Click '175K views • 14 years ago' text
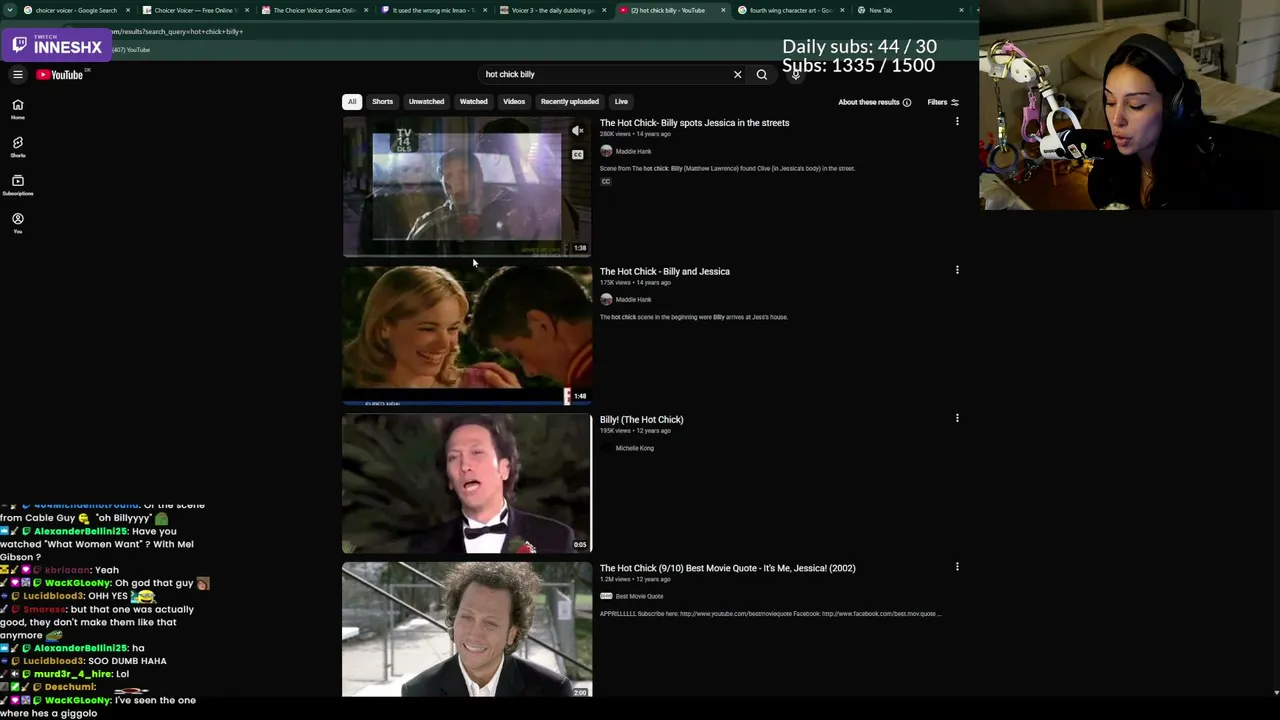 (635, 282)
